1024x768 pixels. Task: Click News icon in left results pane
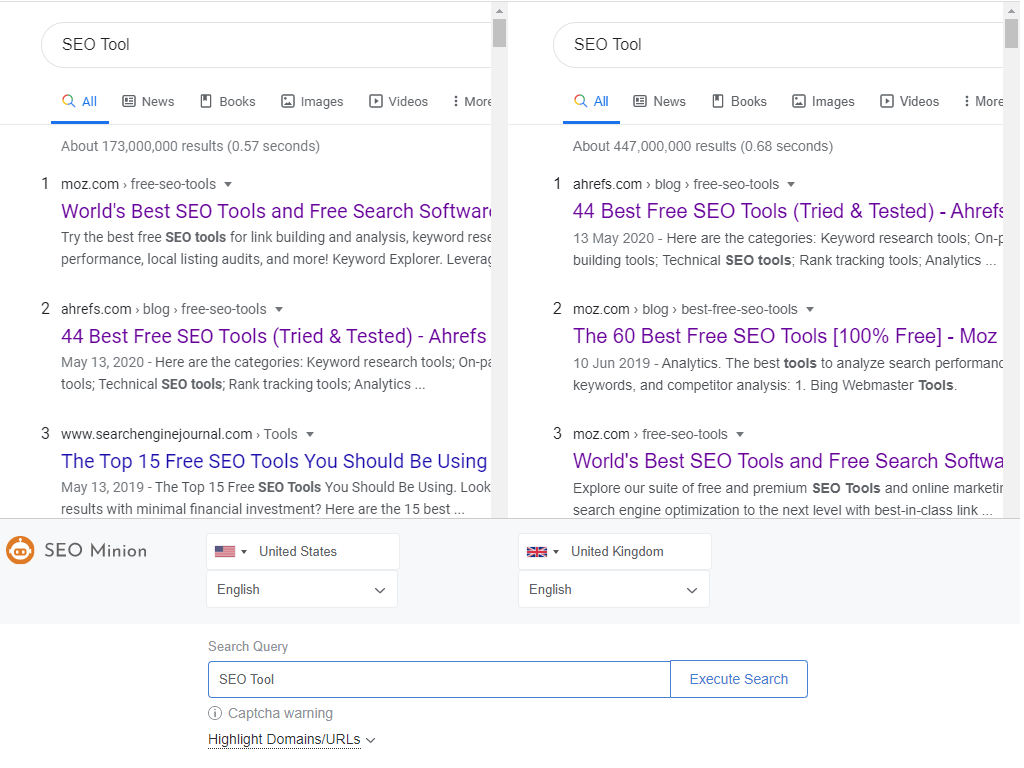[x=129, y=101]
